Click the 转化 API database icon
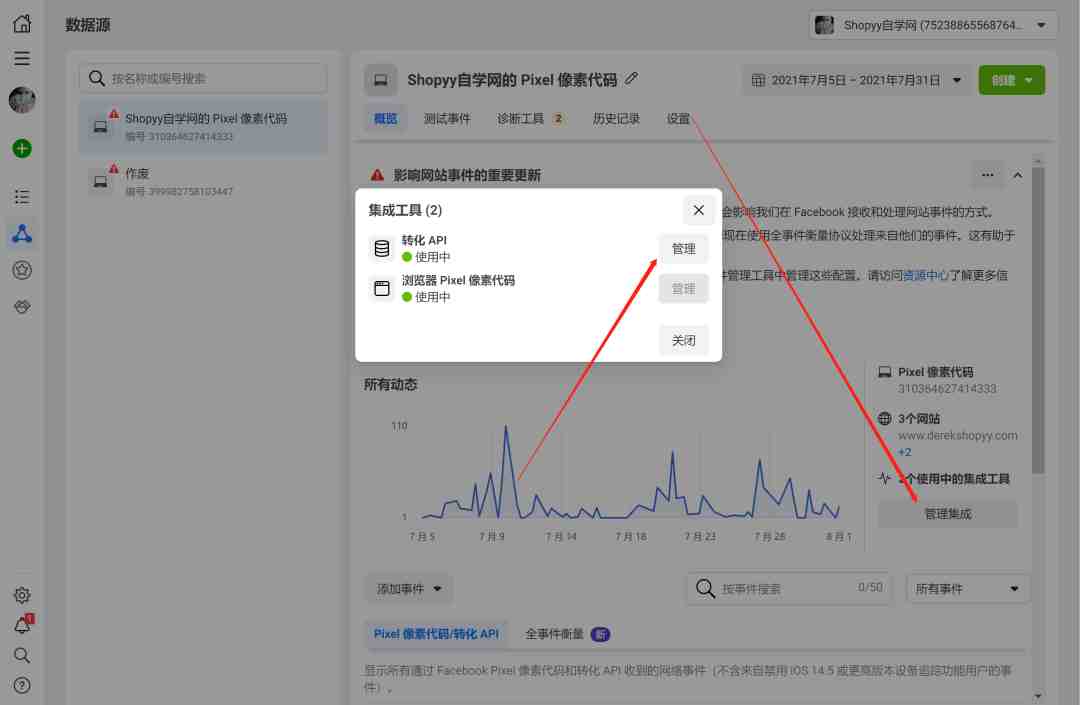 [x=382, y=249]
